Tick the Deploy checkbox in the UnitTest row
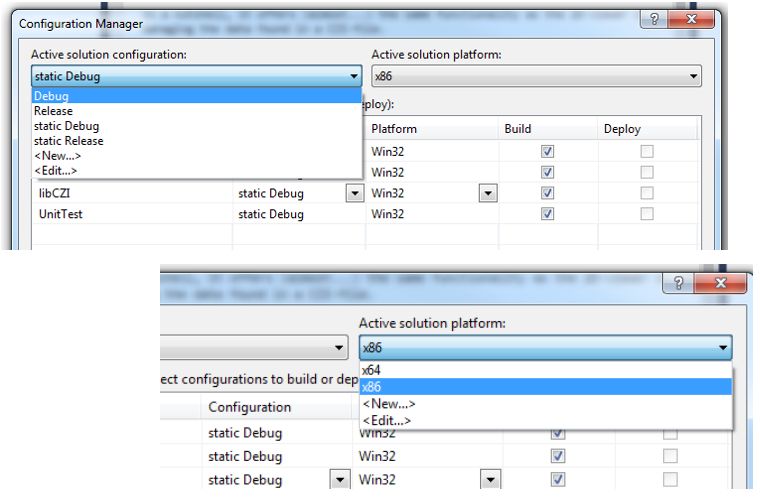 pyautogui.click(x=647, y=214)
